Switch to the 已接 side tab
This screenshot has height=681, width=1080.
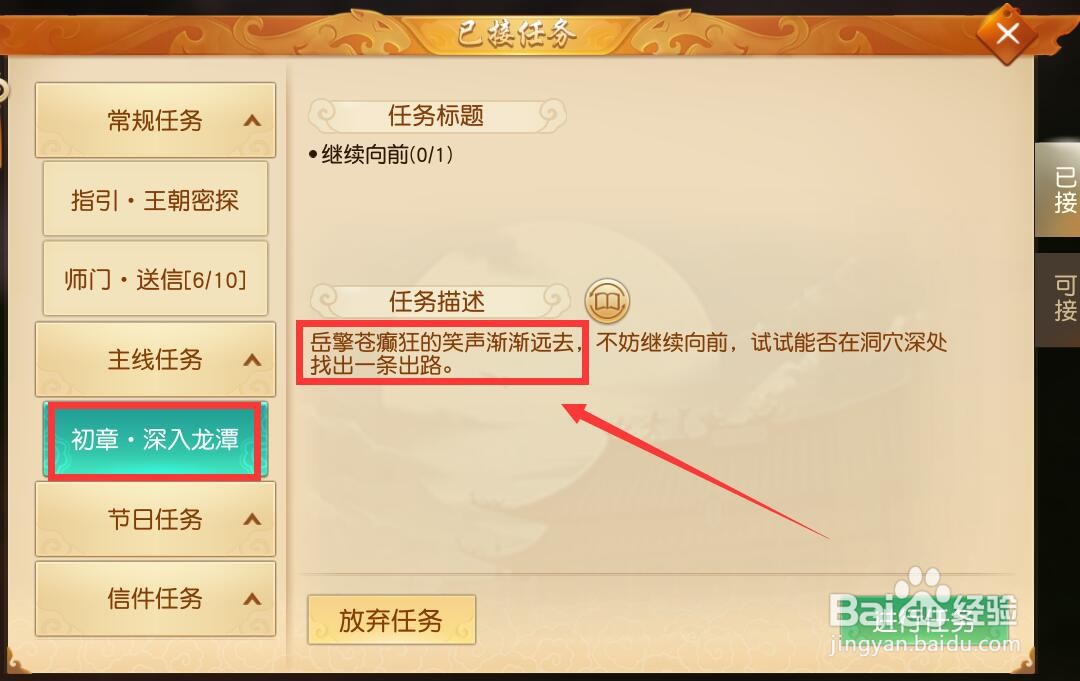(1059, 190)
